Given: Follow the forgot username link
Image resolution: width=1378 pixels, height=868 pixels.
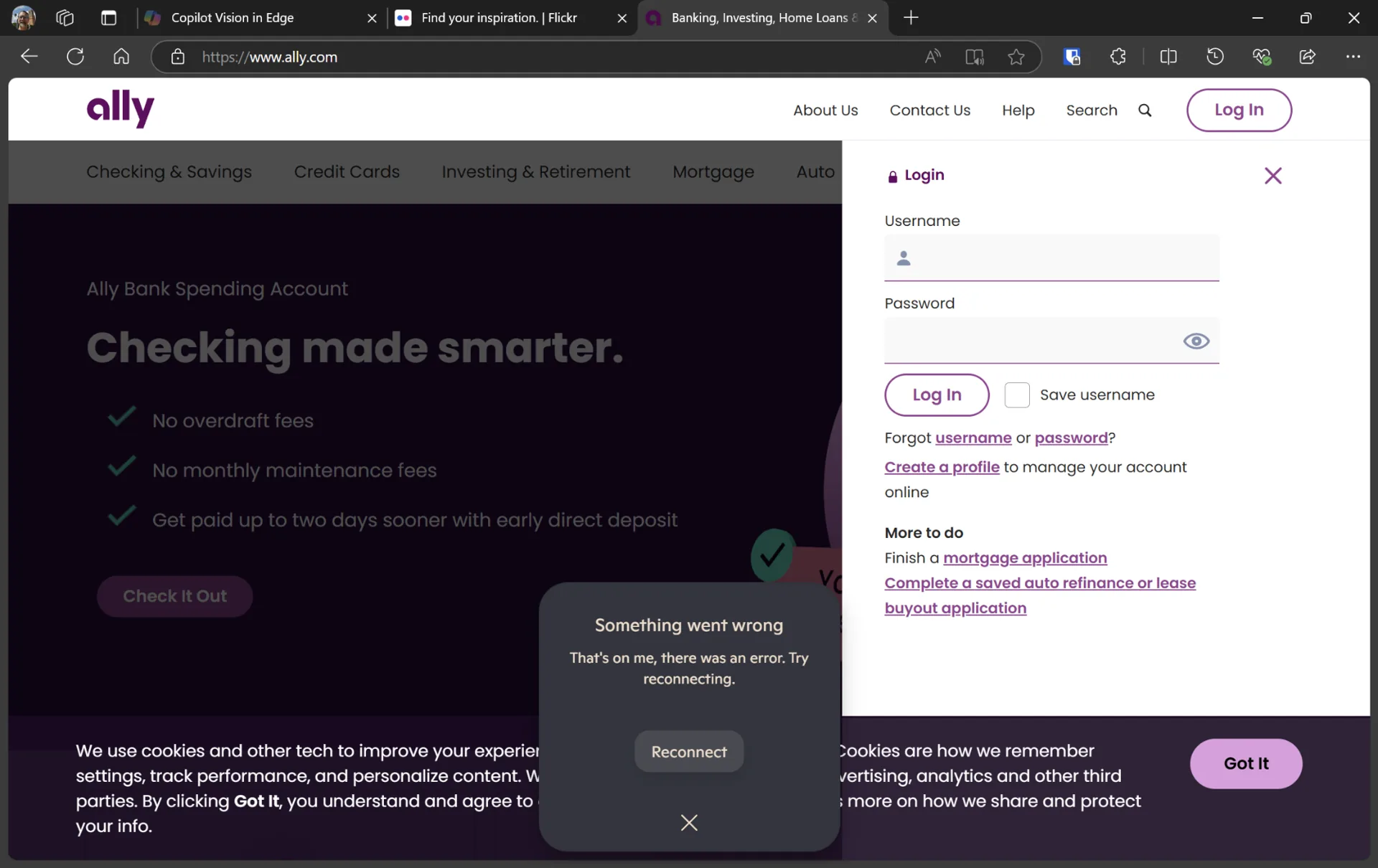Looking at the screenshot, I should point(973,438).
